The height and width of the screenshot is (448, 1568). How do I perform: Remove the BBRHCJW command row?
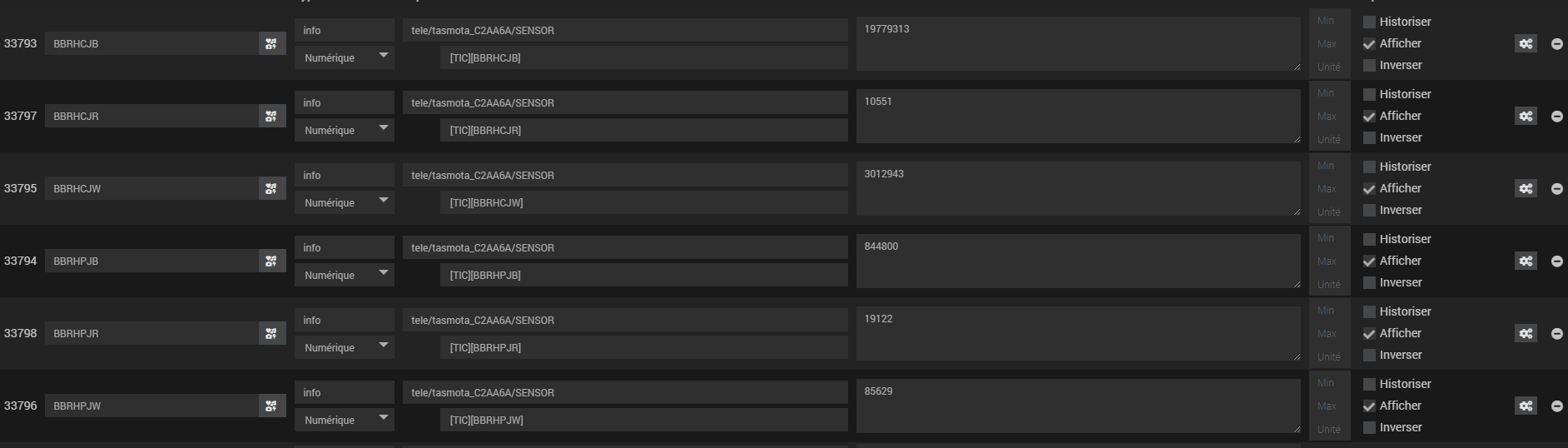click(x=1556, y=188)
